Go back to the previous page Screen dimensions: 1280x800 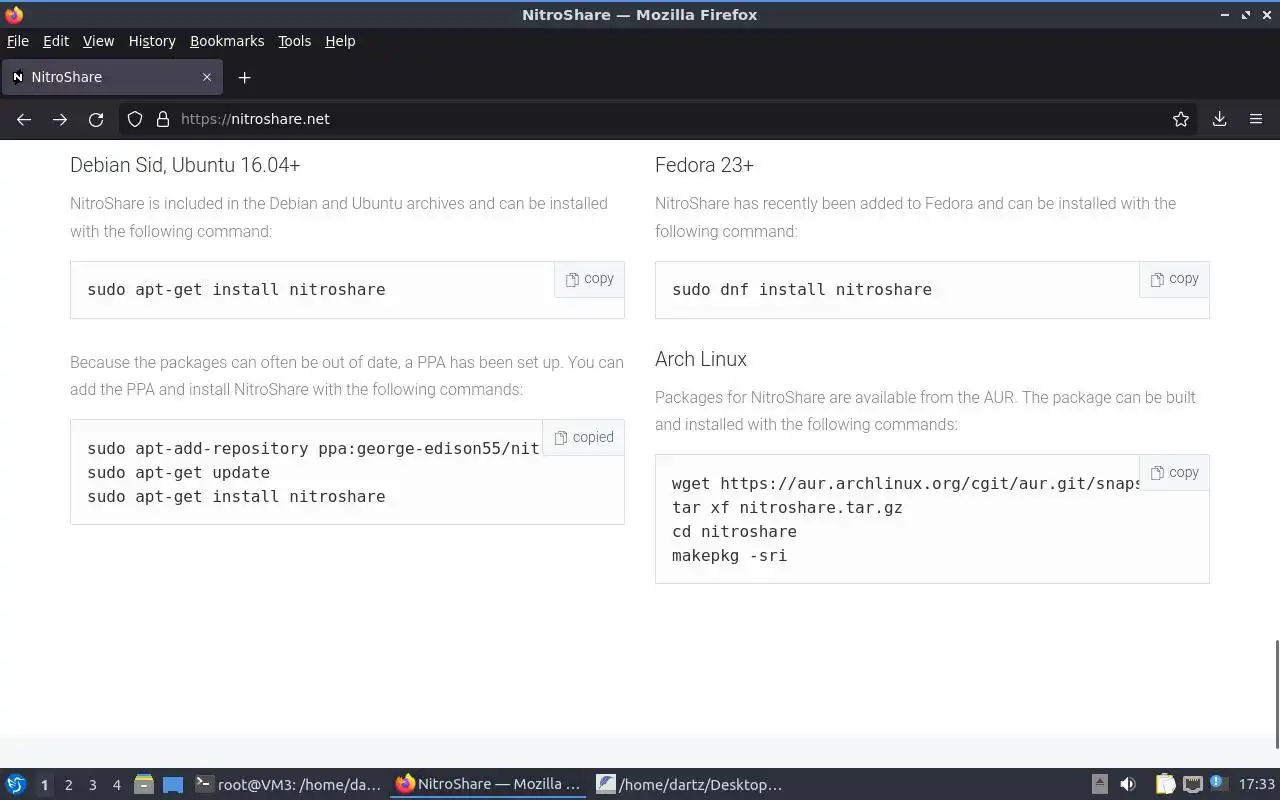(24, 119)
